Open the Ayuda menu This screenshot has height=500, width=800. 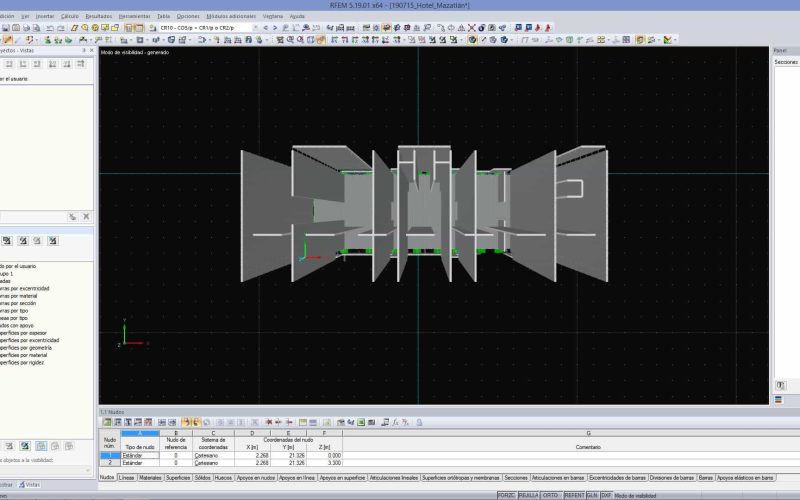point(297,16)
